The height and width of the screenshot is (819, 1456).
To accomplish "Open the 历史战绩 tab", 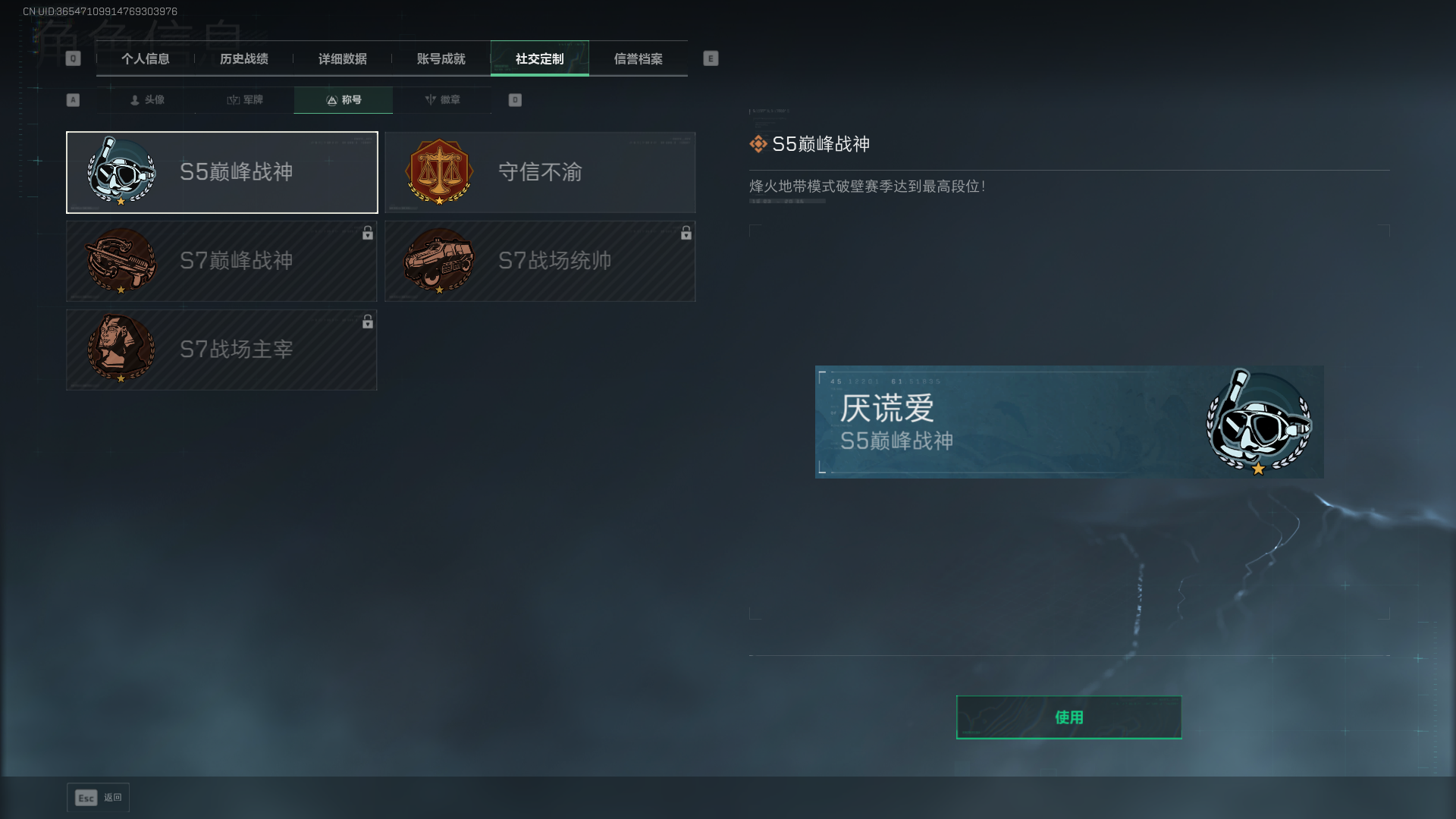I will (x=244, y=58).
